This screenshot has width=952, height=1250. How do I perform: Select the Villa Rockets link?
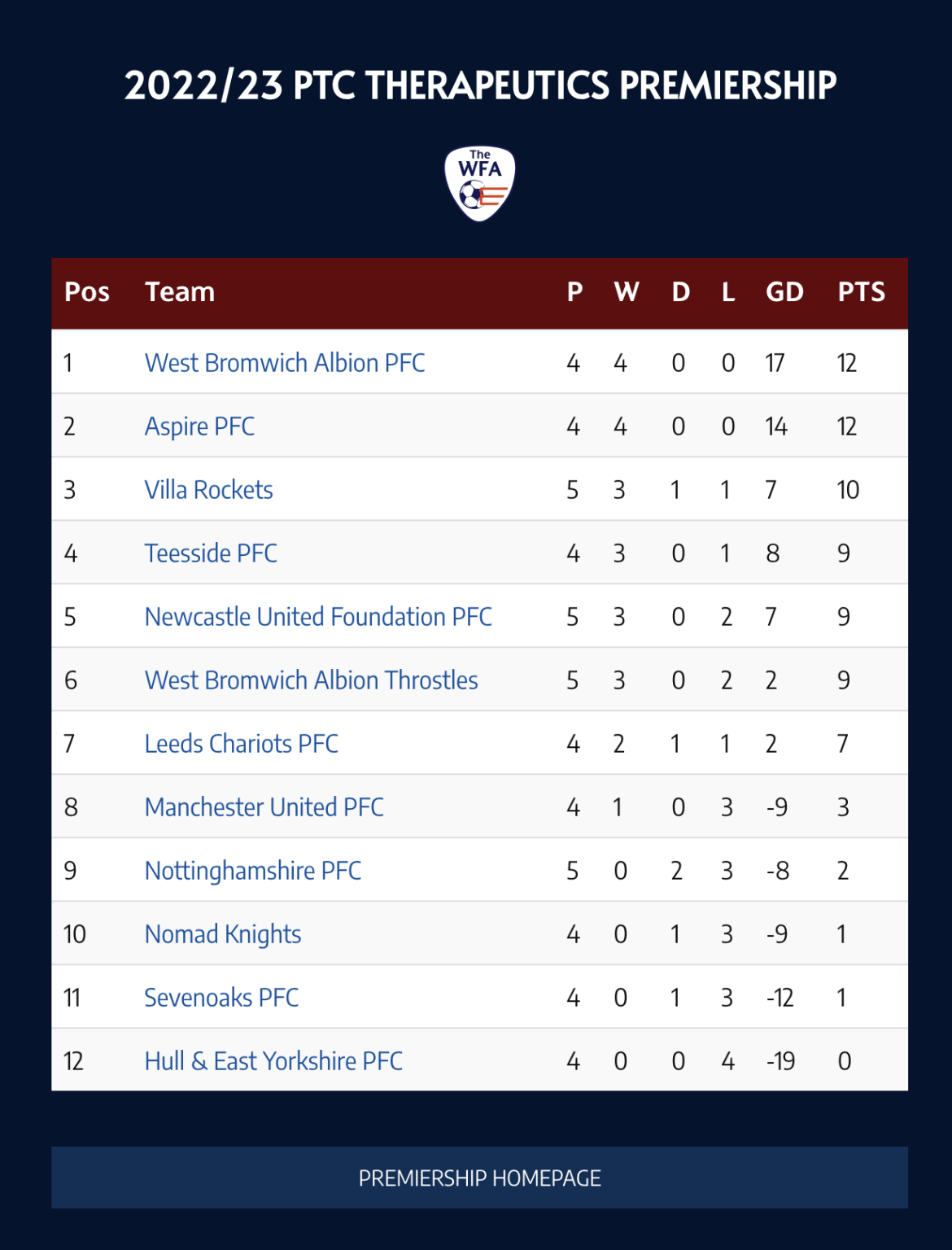(x=208, y=490)
